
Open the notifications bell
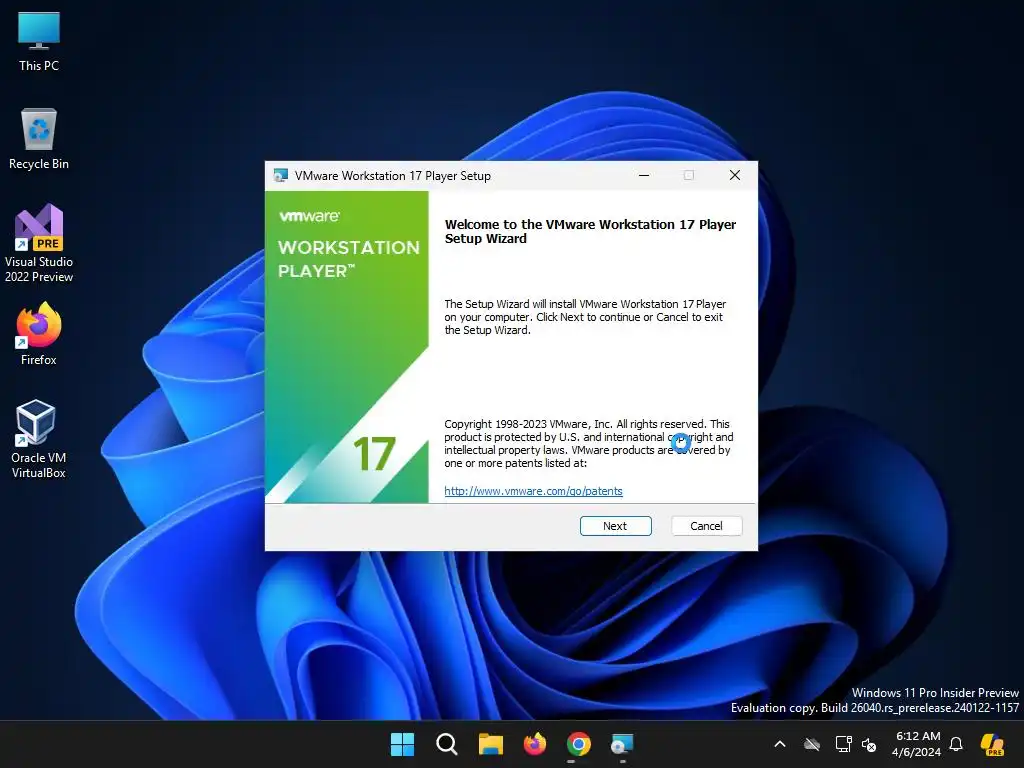(x=956, y=744)
